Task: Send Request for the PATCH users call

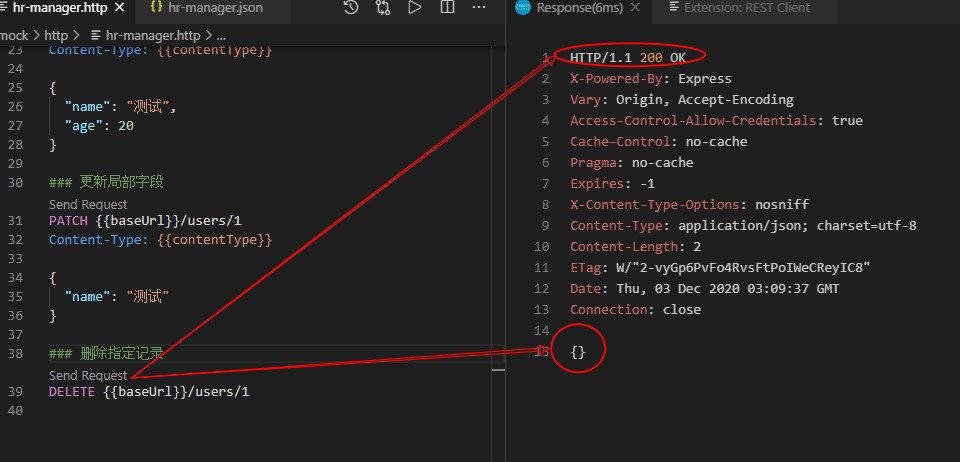Action: click(88, 204)
